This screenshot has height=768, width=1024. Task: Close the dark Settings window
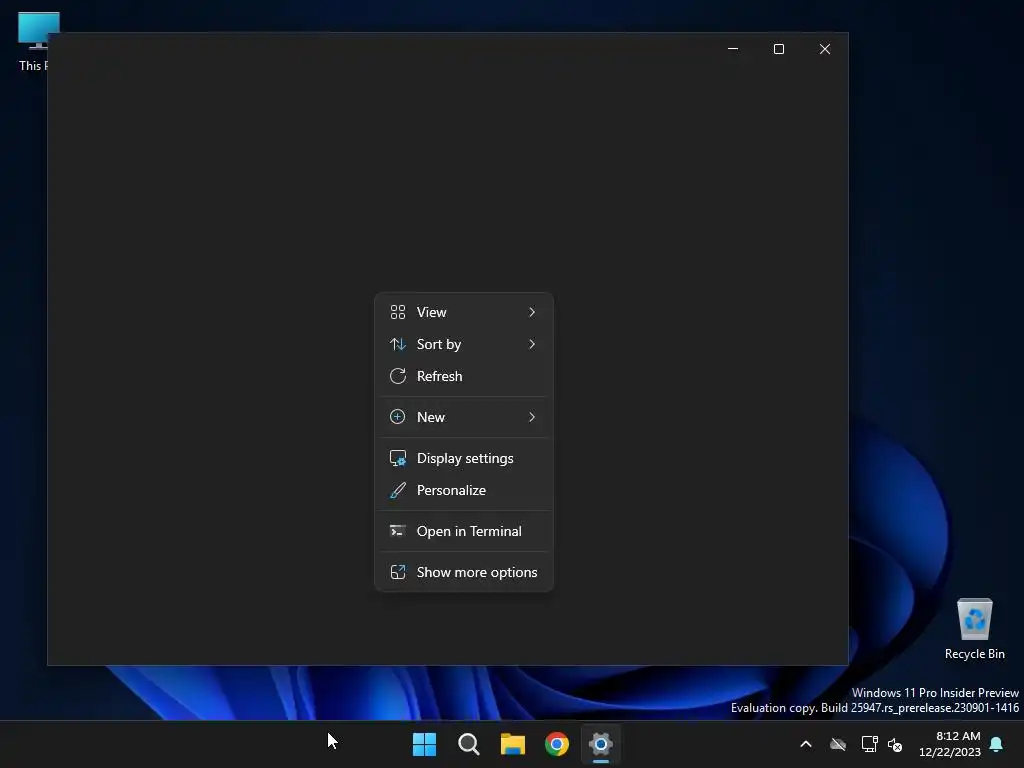click(825, 49)
